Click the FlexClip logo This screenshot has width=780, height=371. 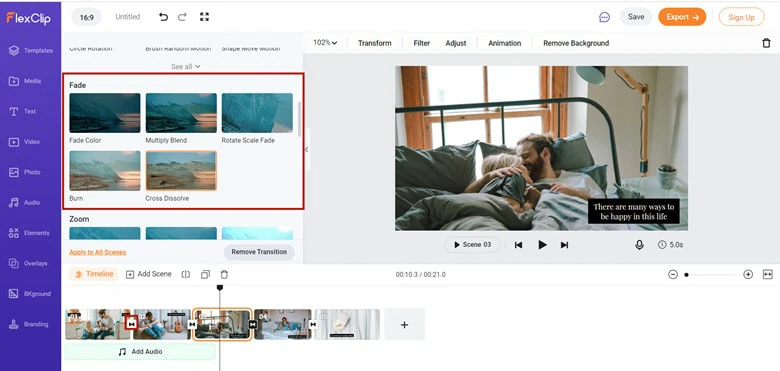(28, 18)
